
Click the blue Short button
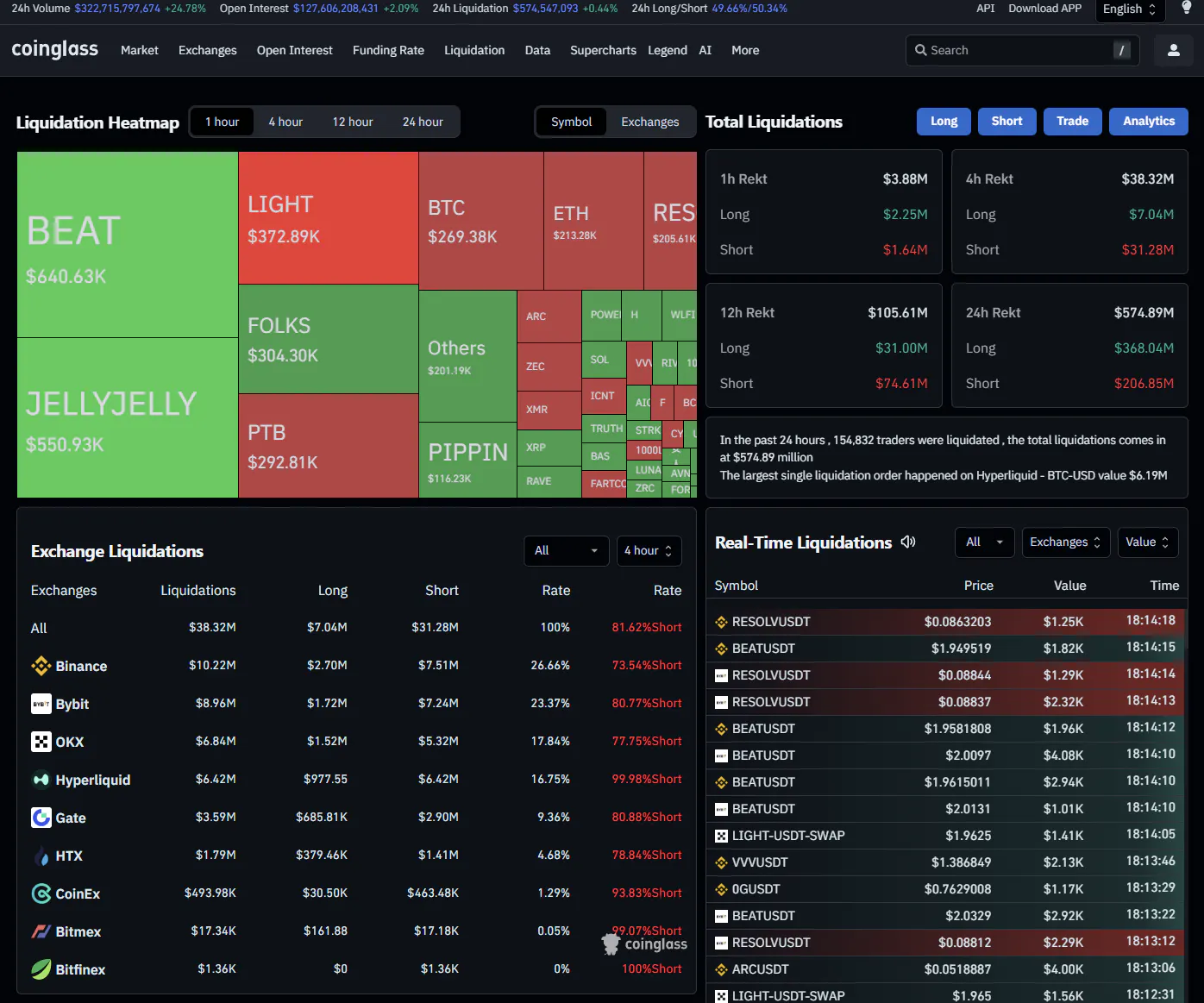1006,122
